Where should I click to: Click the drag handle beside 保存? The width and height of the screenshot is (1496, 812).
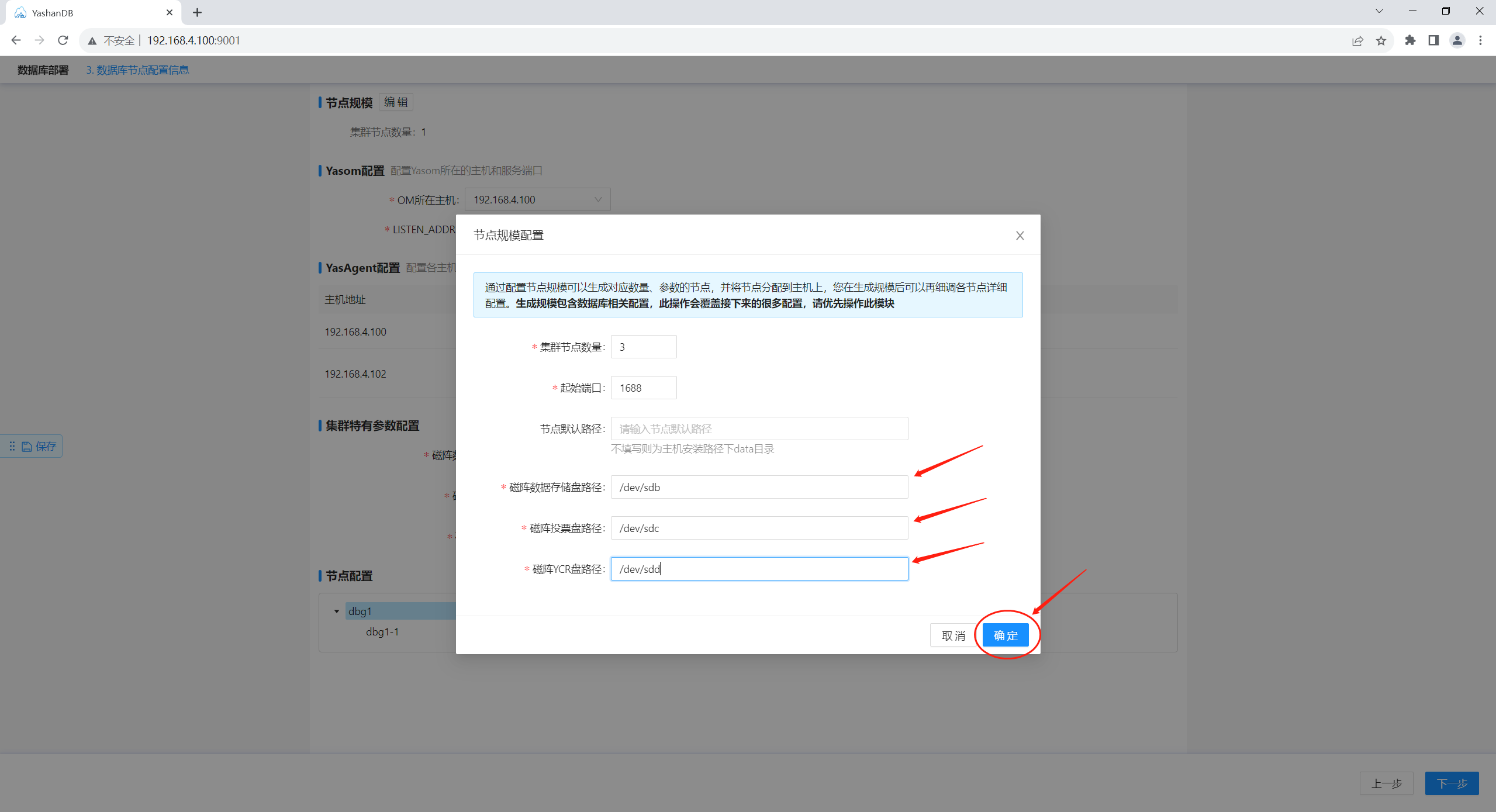point(12,446)
